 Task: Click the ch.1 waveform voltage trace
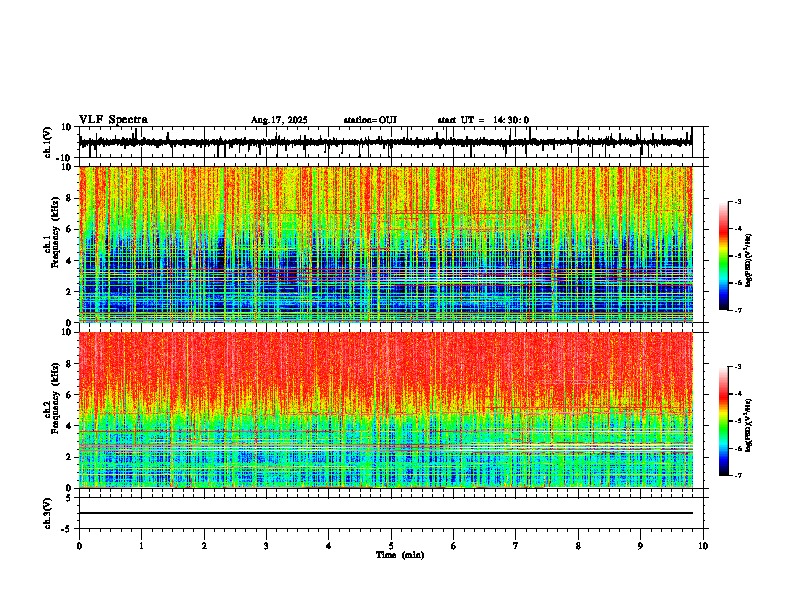point(385,142)
